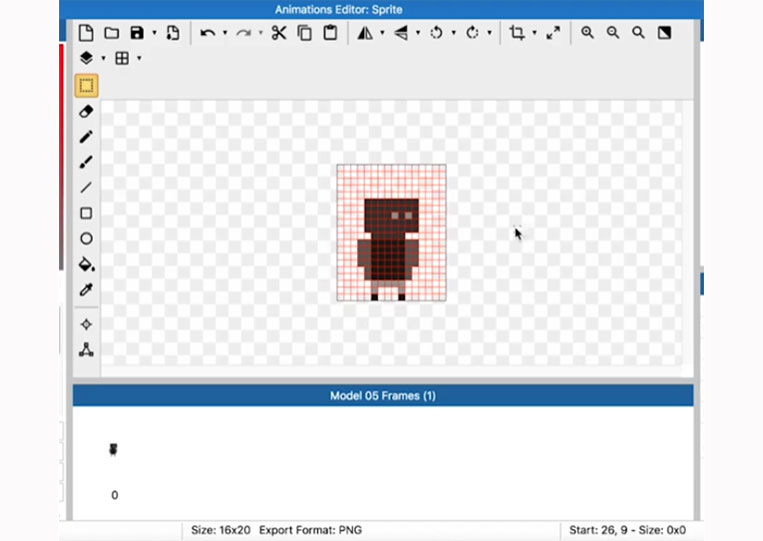
Task: Expand the vertical flip options arrow
Action: point(418,33)
